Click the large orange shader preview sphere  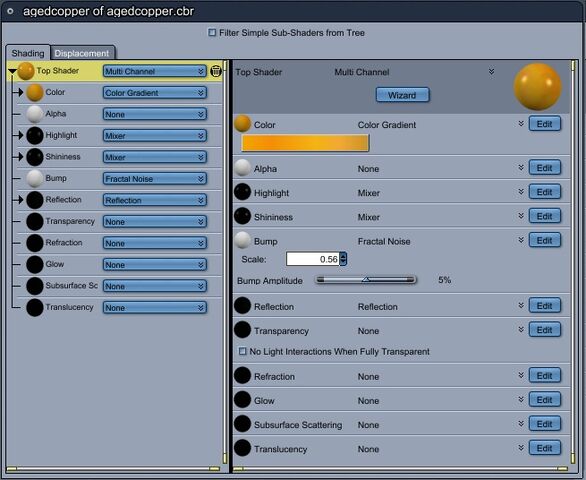(x=537, y=87)
